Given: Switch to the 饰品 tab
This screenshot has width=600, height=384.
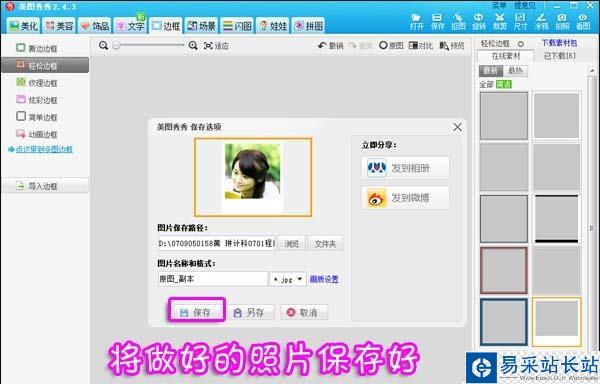Looking at the screenshot, I should click(95, 26).
